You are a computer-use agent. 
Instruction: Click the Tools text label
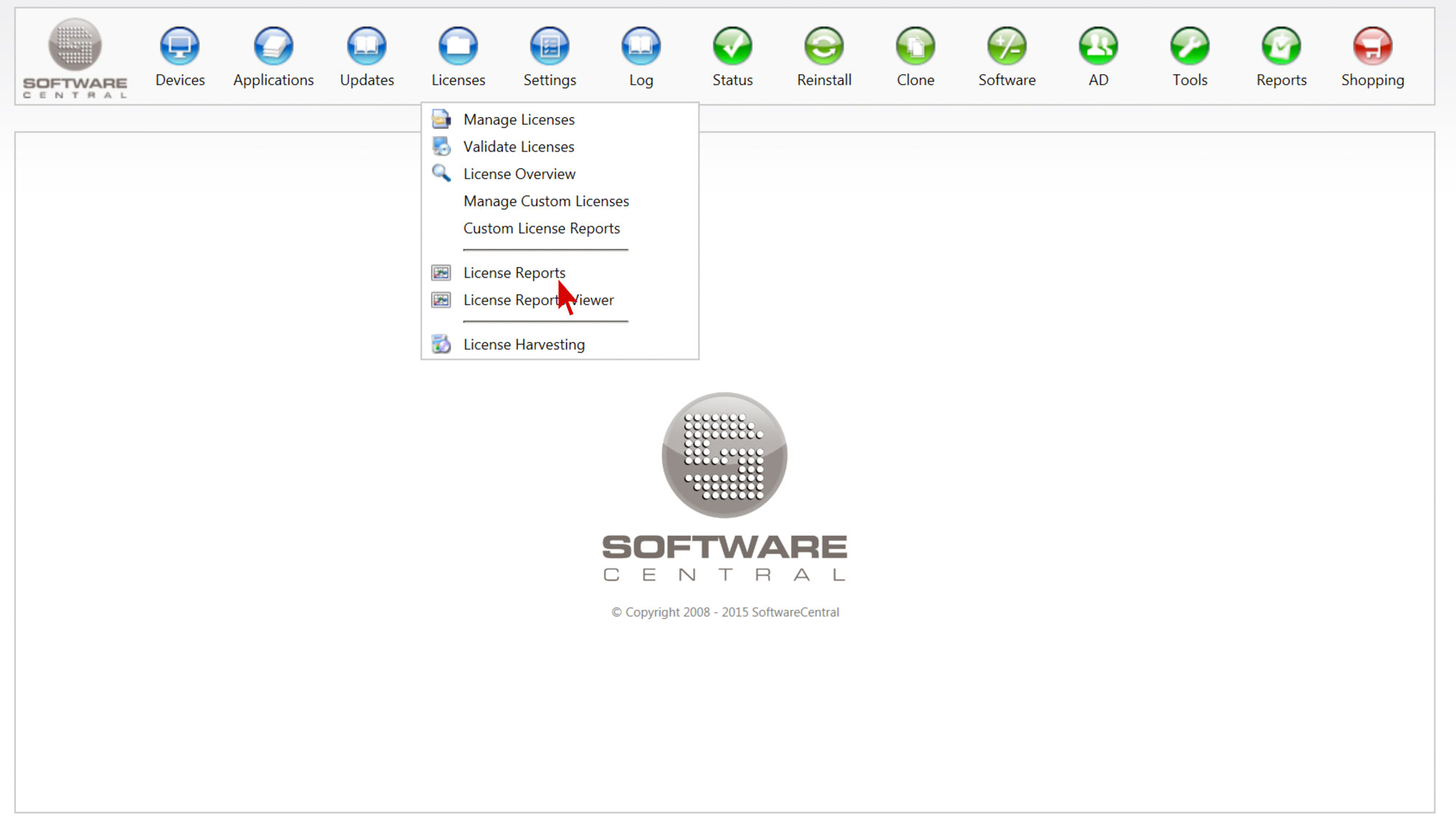tap(1190, 80)
